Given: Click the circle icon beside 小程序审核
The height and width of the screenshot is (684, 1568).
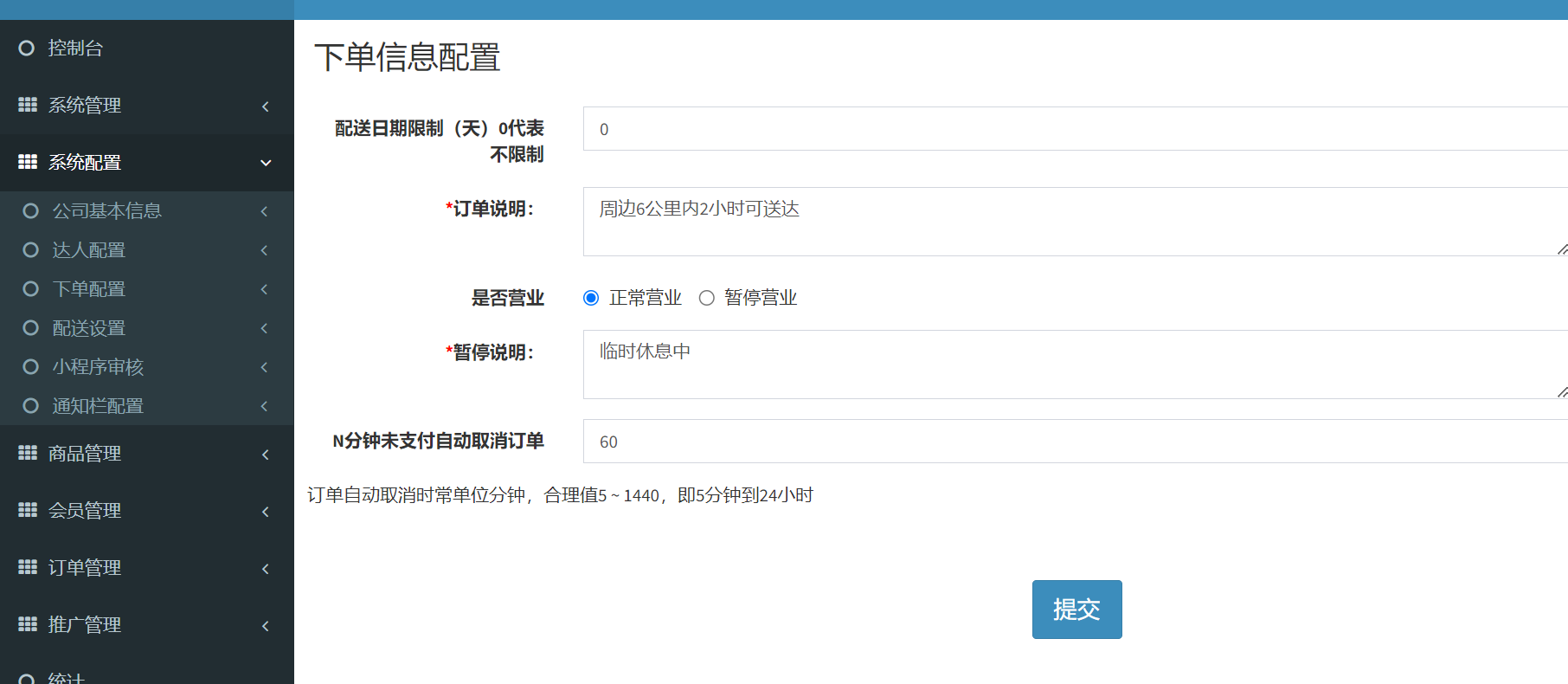Looking at the screenshot, I should point(31,367).
